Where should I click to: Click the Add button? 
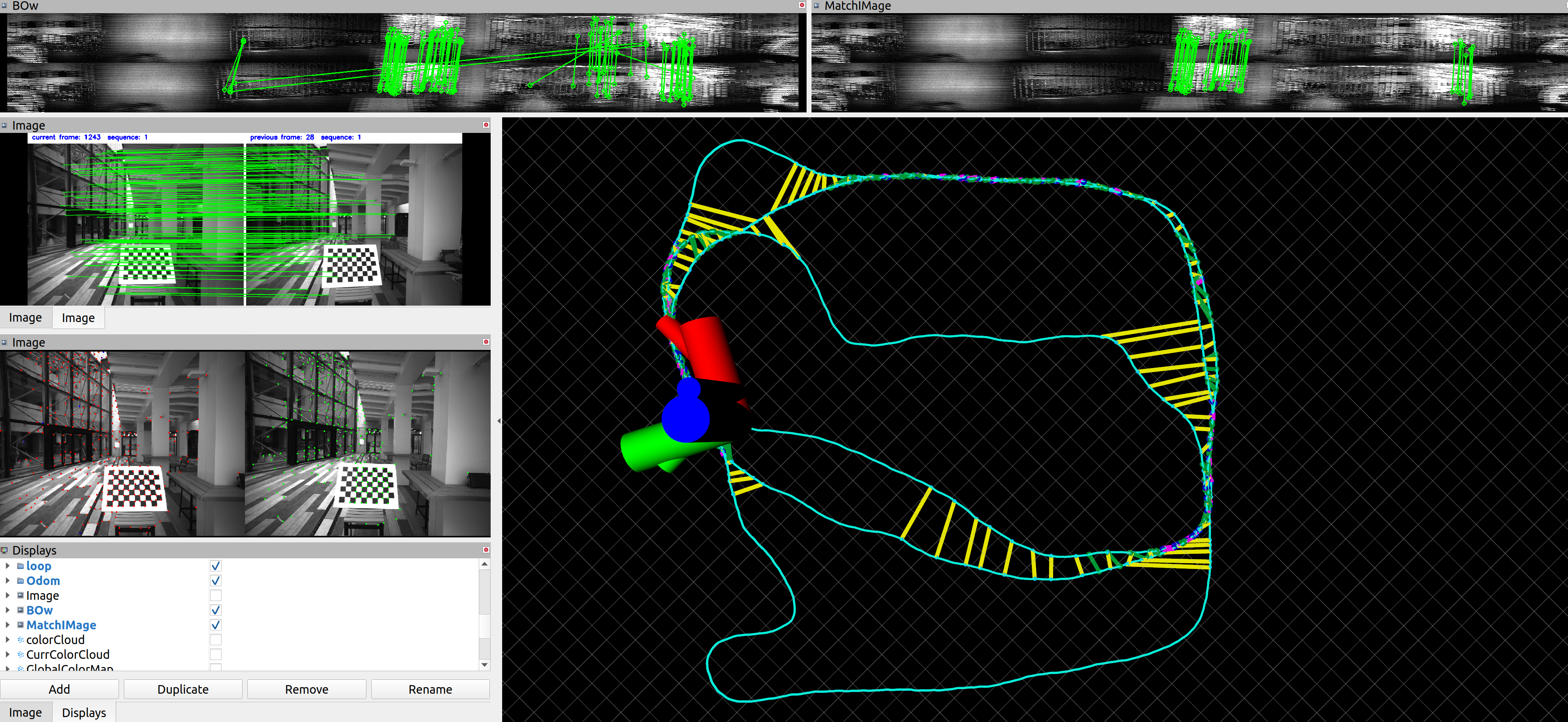point(59,689)
